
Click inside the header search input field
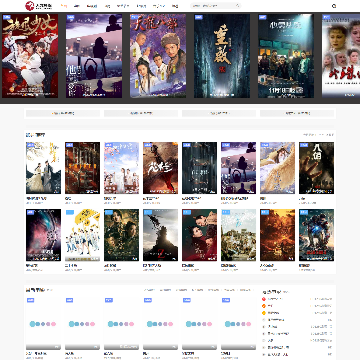pyautogui.click(x=213, y=6)
